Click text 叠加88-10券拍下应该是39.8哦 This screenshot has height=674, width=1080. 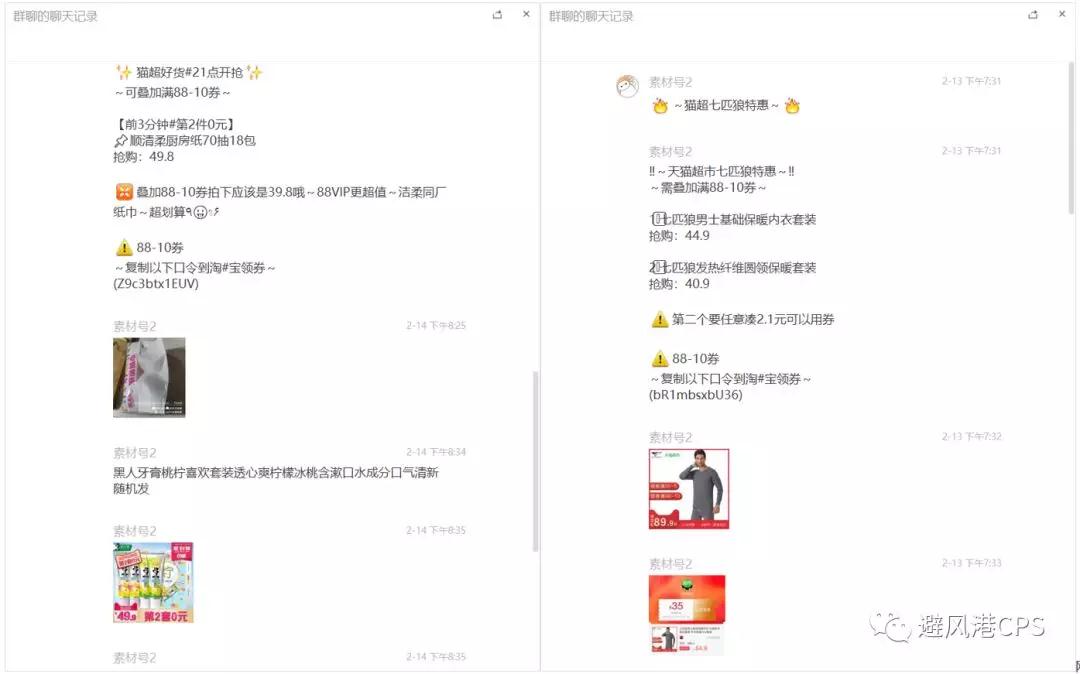point(220,192)
